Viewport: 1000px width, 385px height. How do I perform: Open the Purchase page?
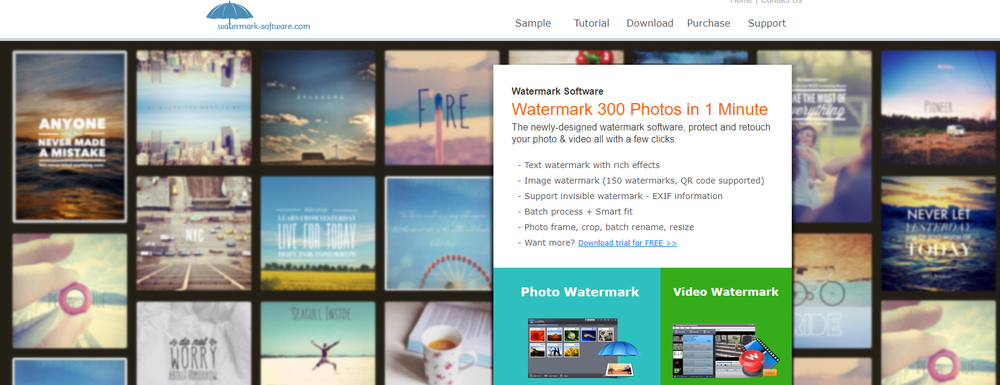pyautogui.click(x=708, y=23)
